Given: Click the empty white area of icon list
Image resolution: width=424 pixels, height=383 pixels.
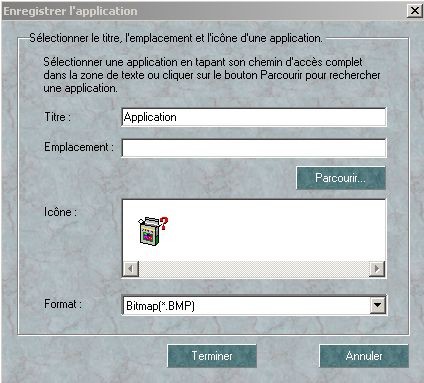Looking at the screenshot, I should (277, 230).
